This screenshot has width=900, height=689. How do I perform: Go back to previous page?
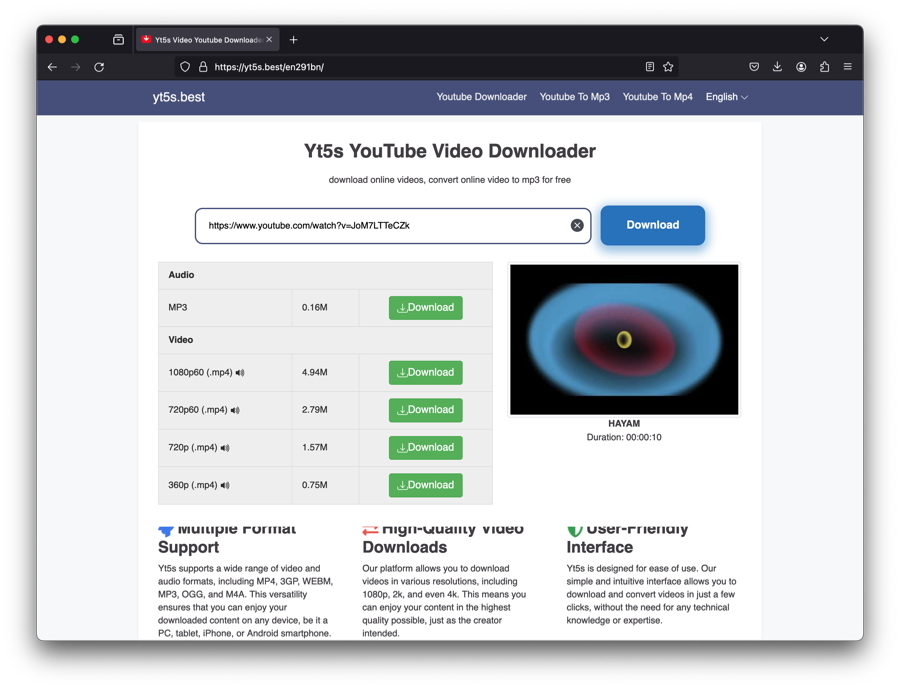pos(52,67)
